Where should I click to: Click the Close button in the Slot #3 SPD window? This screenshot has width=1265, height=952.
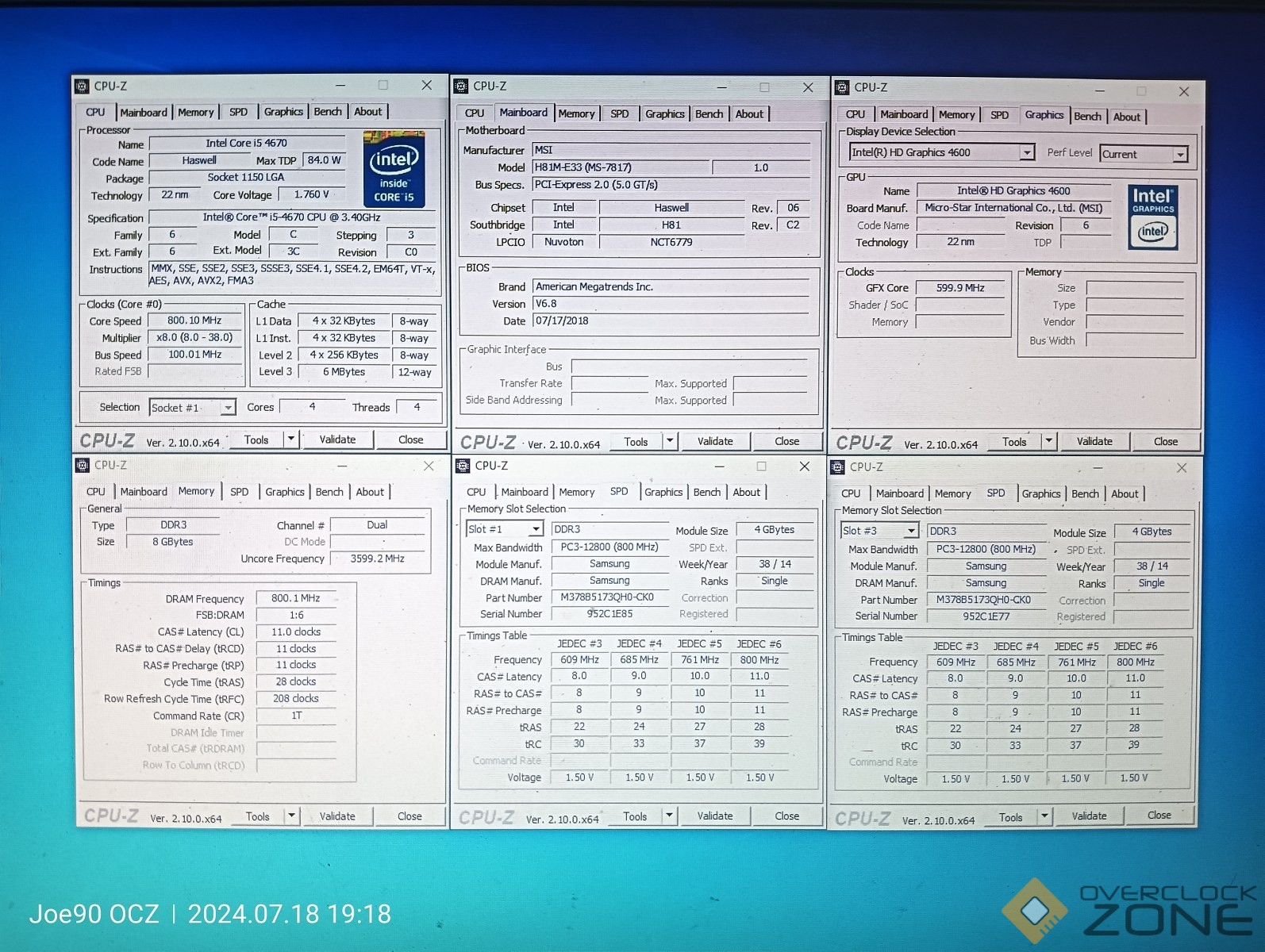point(1159,816)
